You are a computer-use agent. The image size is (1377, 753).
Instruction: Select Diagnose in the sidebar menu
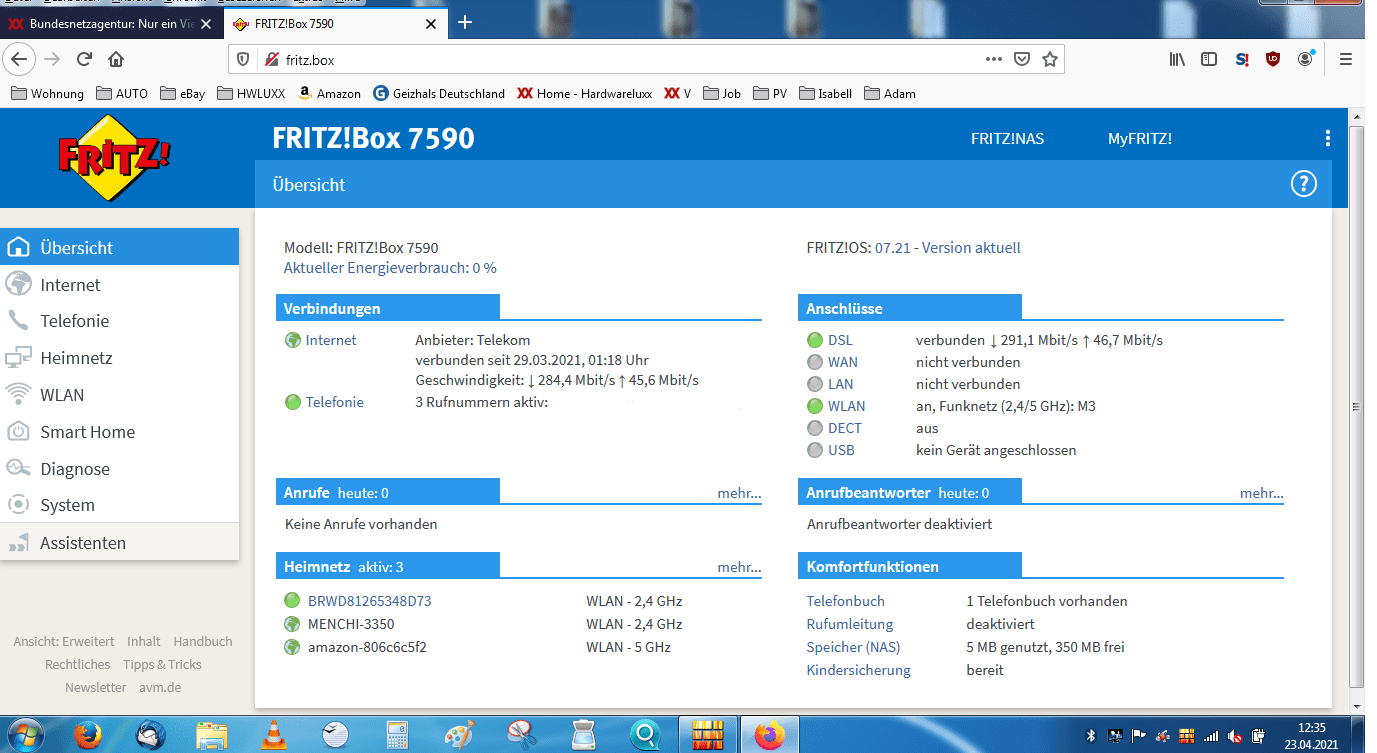(x=75, y=469)
